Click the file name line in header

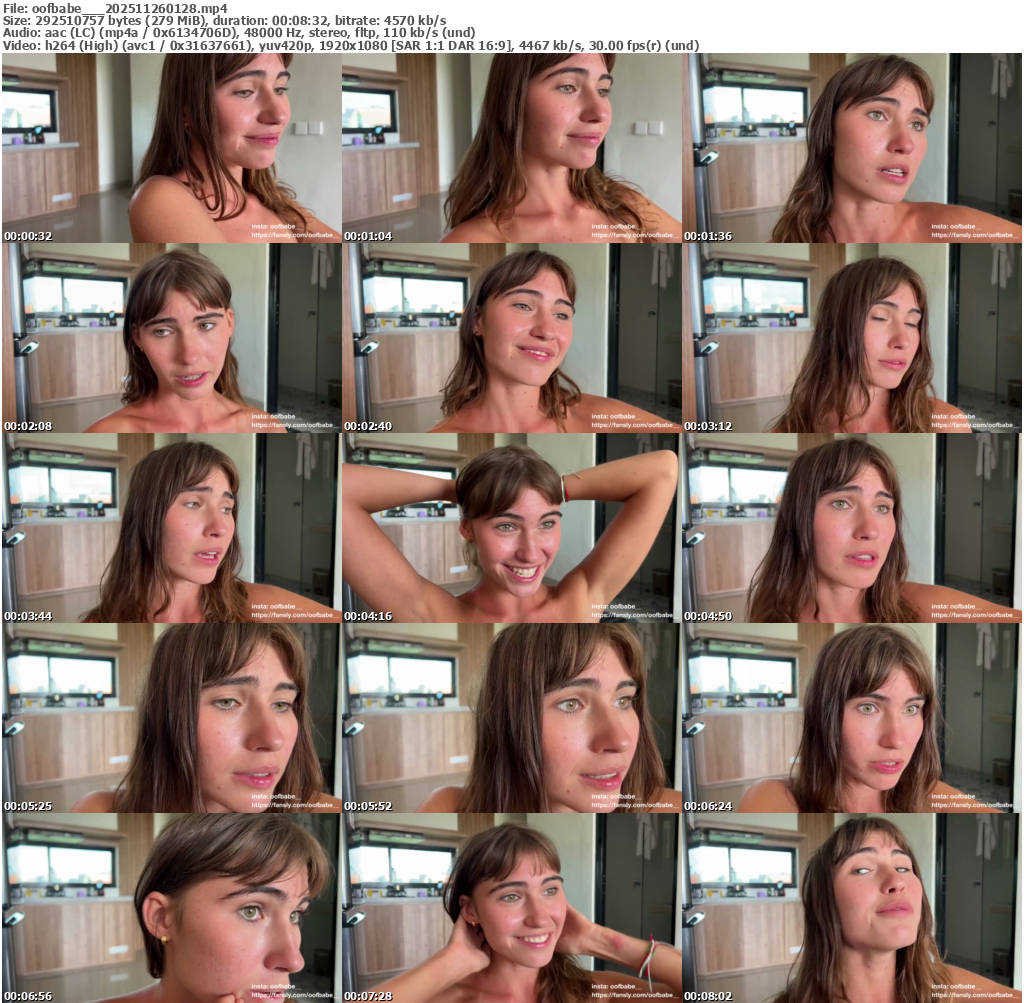(x=115, y=8)
